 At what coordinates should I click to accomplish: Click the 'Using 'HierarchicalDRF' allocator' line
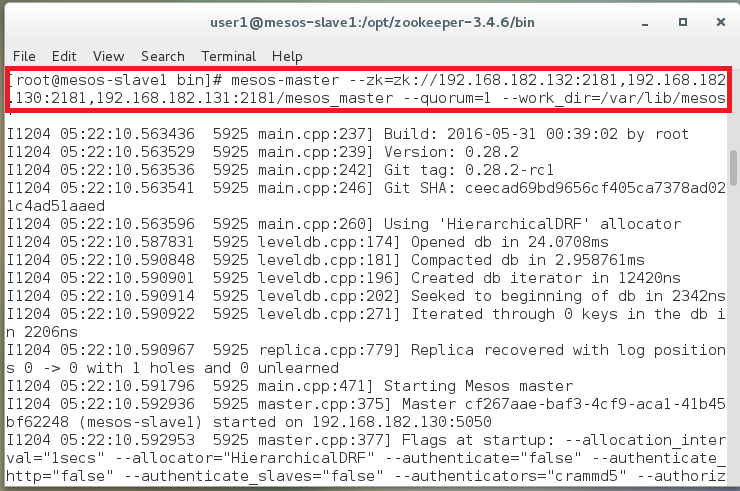pos(344,224)
